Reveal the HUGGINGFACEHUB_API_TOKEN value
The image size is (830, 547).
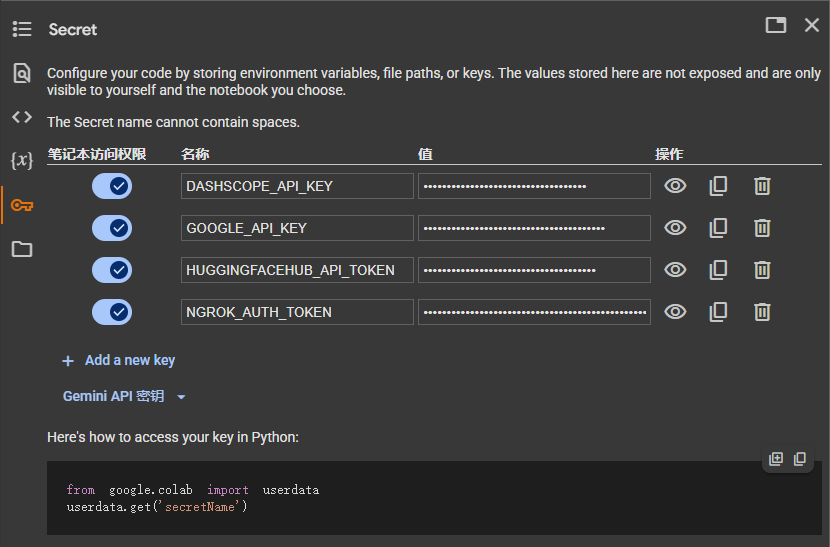675,270
